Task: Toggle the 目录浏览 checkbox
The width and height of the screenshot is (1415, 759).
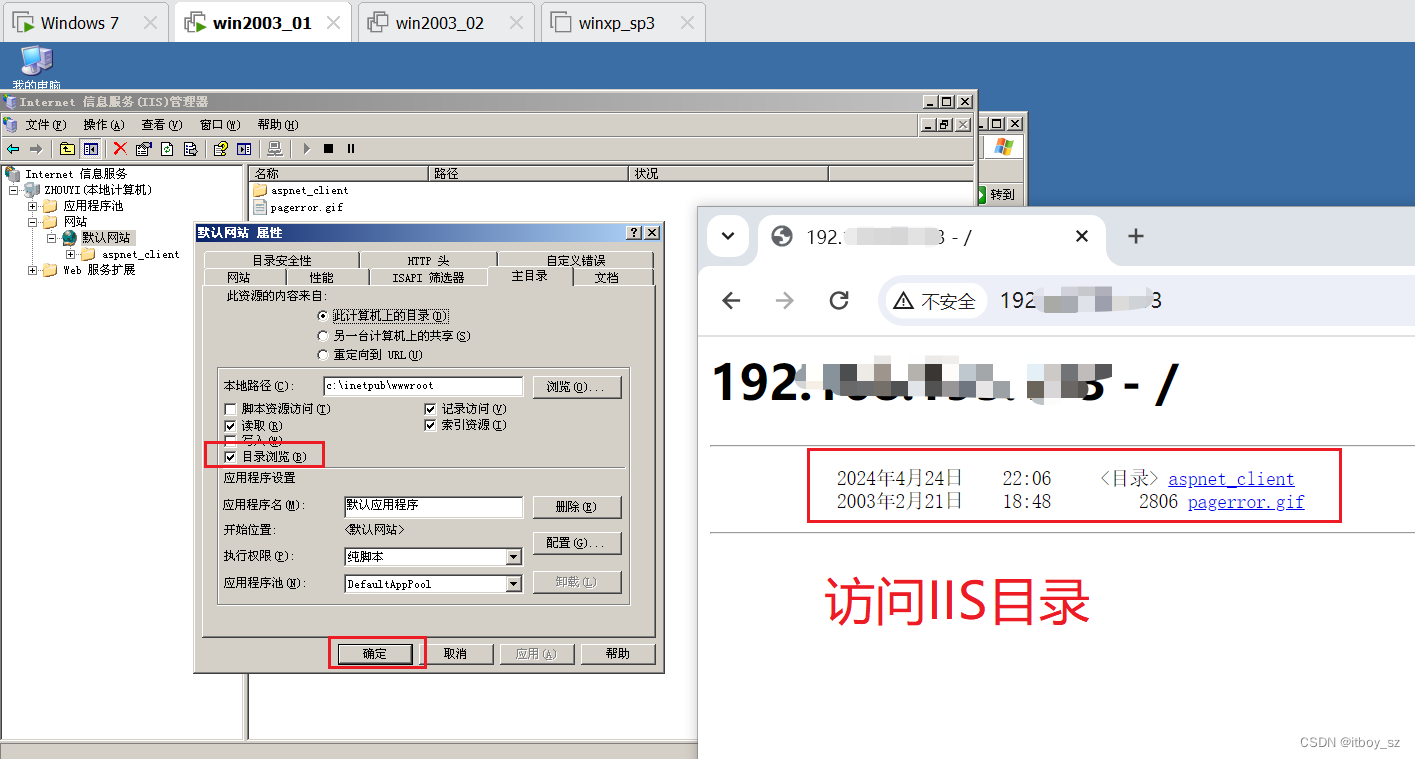Action: click(x=231, y=456)
